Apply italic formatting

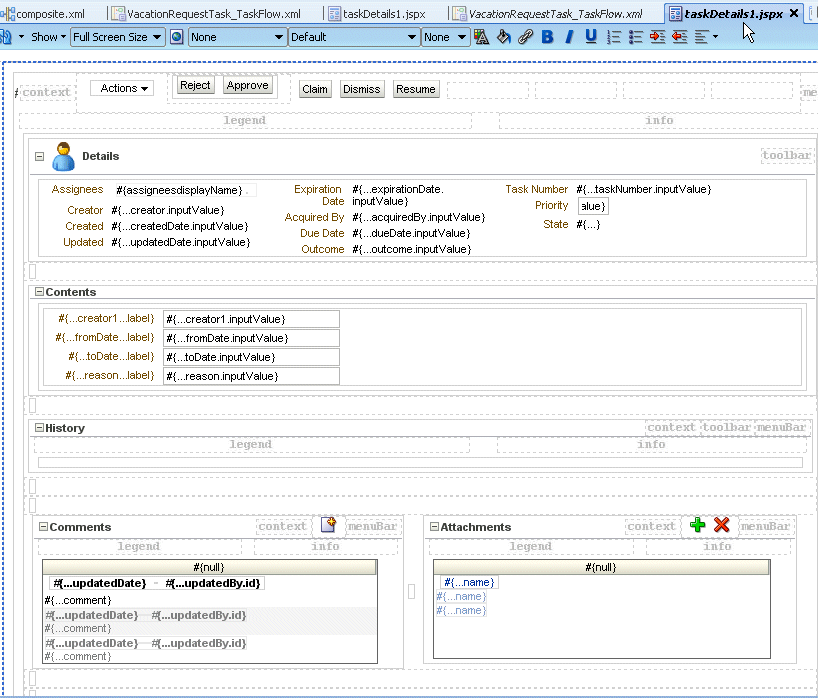(569, 37)
